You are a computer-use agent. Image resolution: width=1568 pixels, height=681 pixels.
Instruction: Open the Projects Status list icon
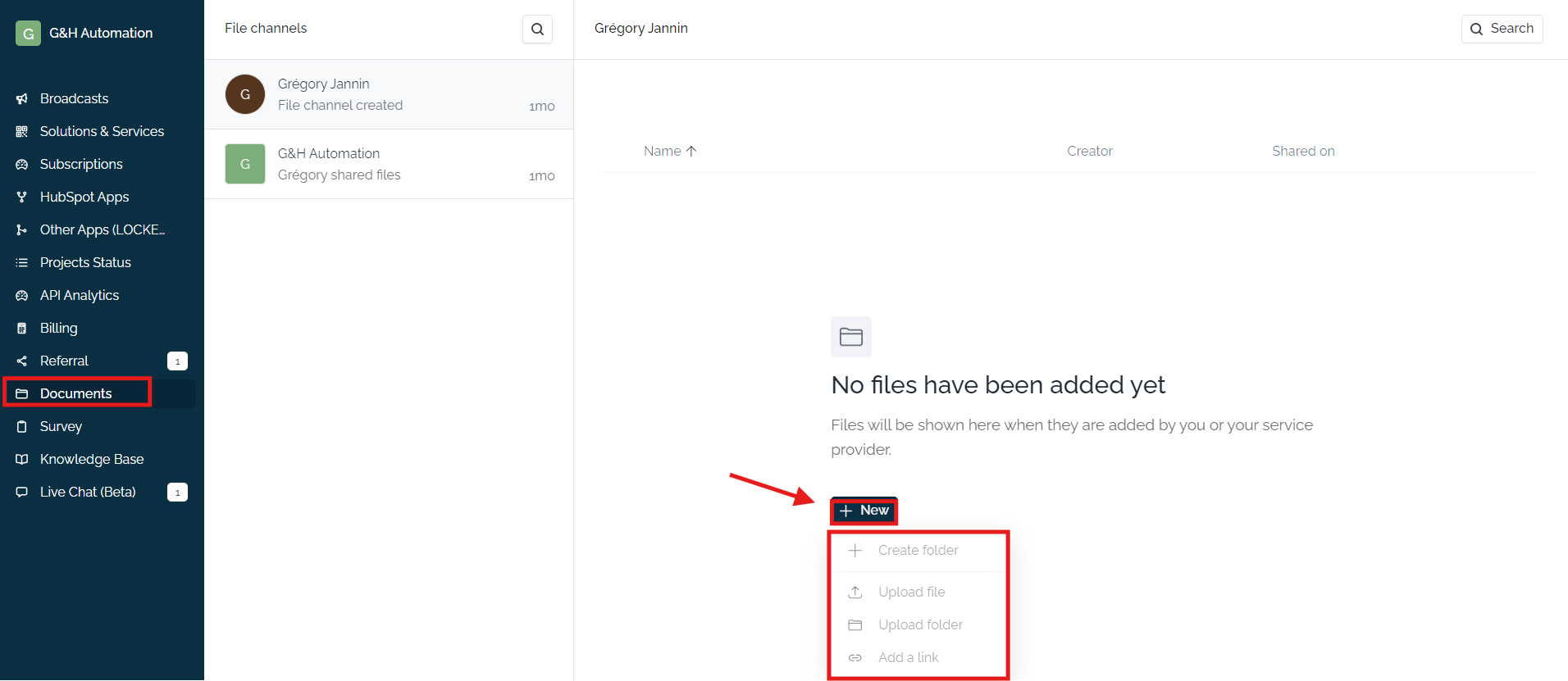point(22,263)
